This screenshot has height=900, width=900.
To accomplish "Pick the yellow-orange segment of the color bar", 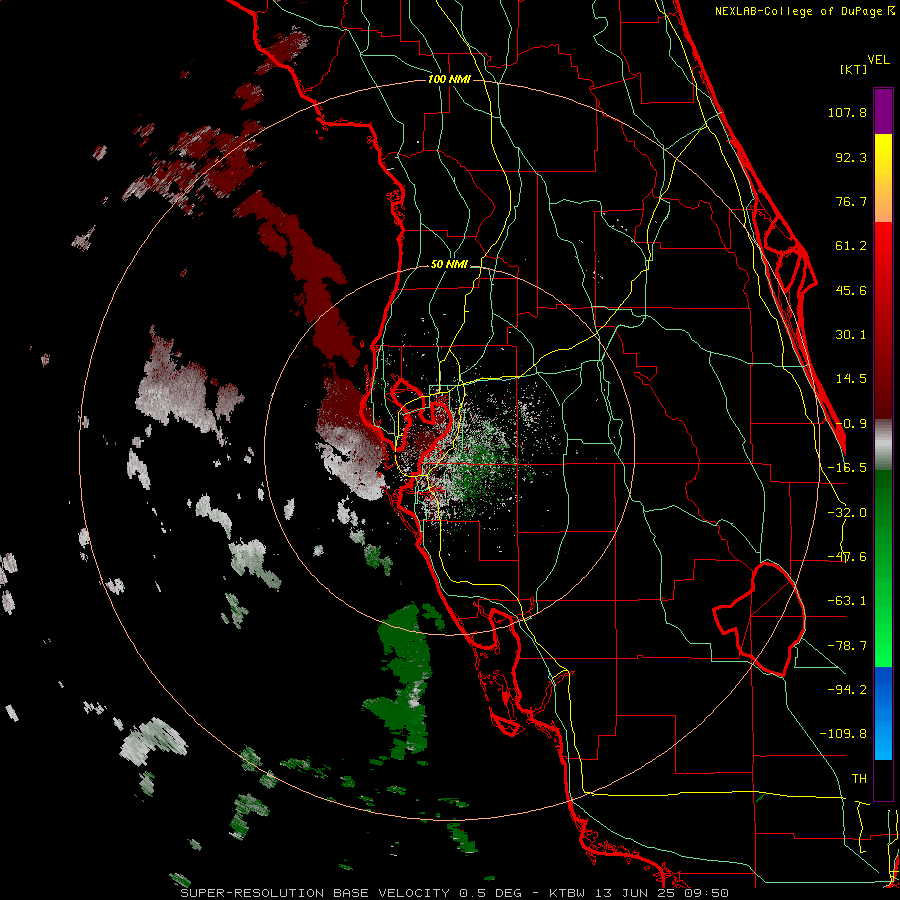I will click(x=883, y=178).
